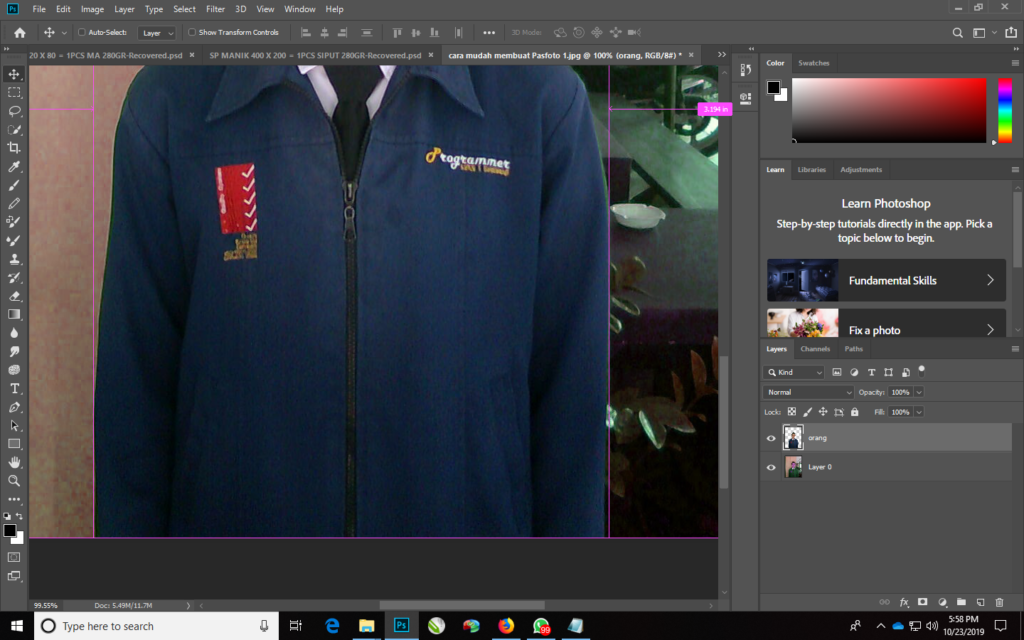This screenshot has height=640, width=1024.
Task: Select the Clone Stamp tool
Action: 14,259
